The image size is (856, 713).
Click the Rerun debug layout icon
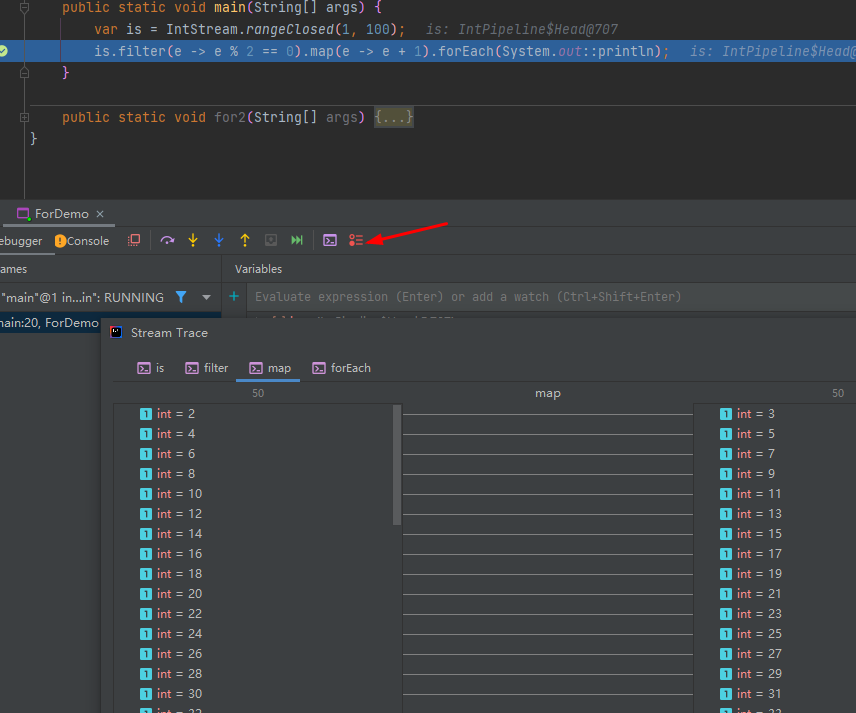pyautogui.click(x=134, y=240)
